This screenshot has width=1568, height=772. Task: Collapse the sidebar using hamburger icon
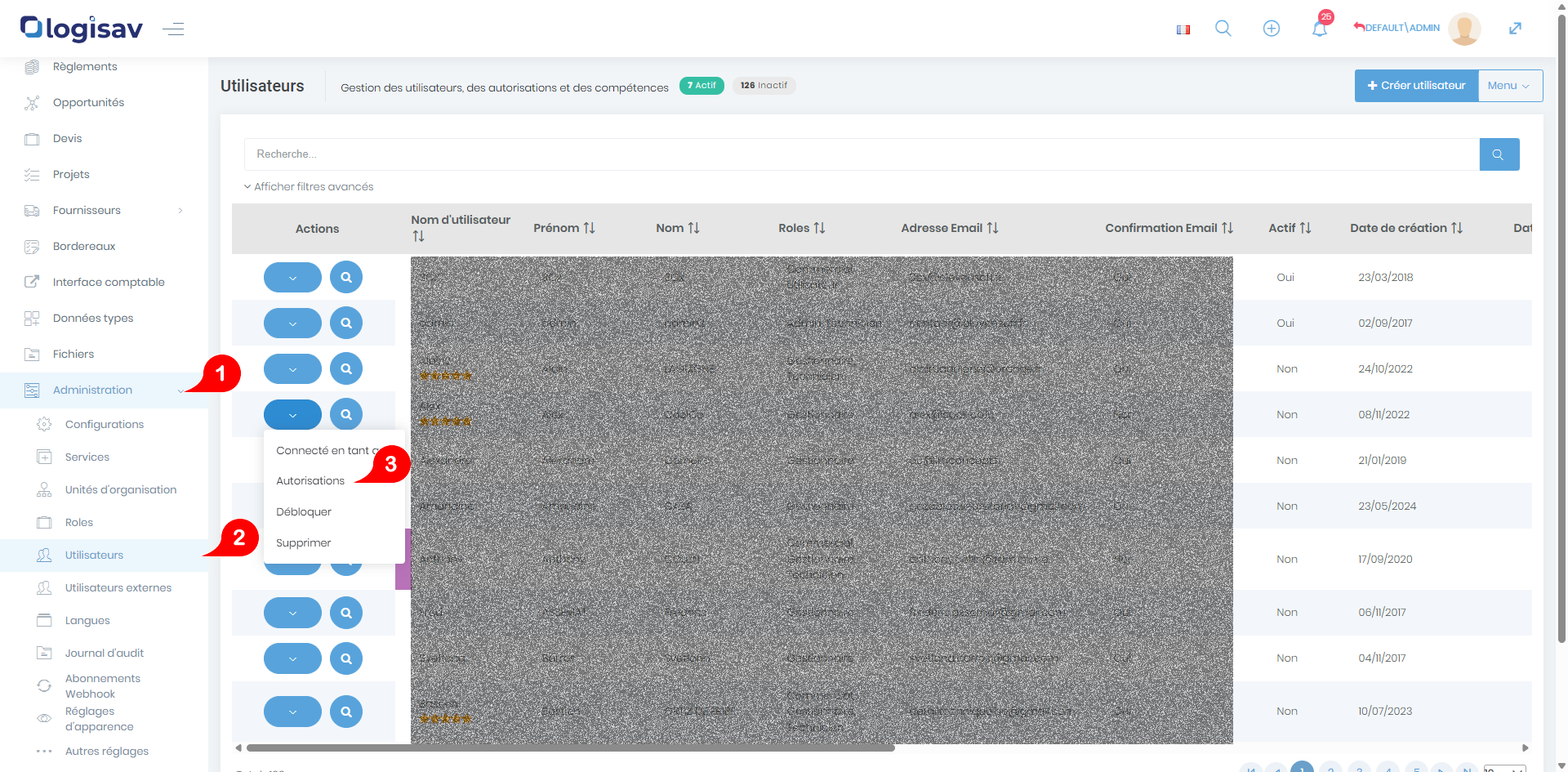(x=173, y=29)
